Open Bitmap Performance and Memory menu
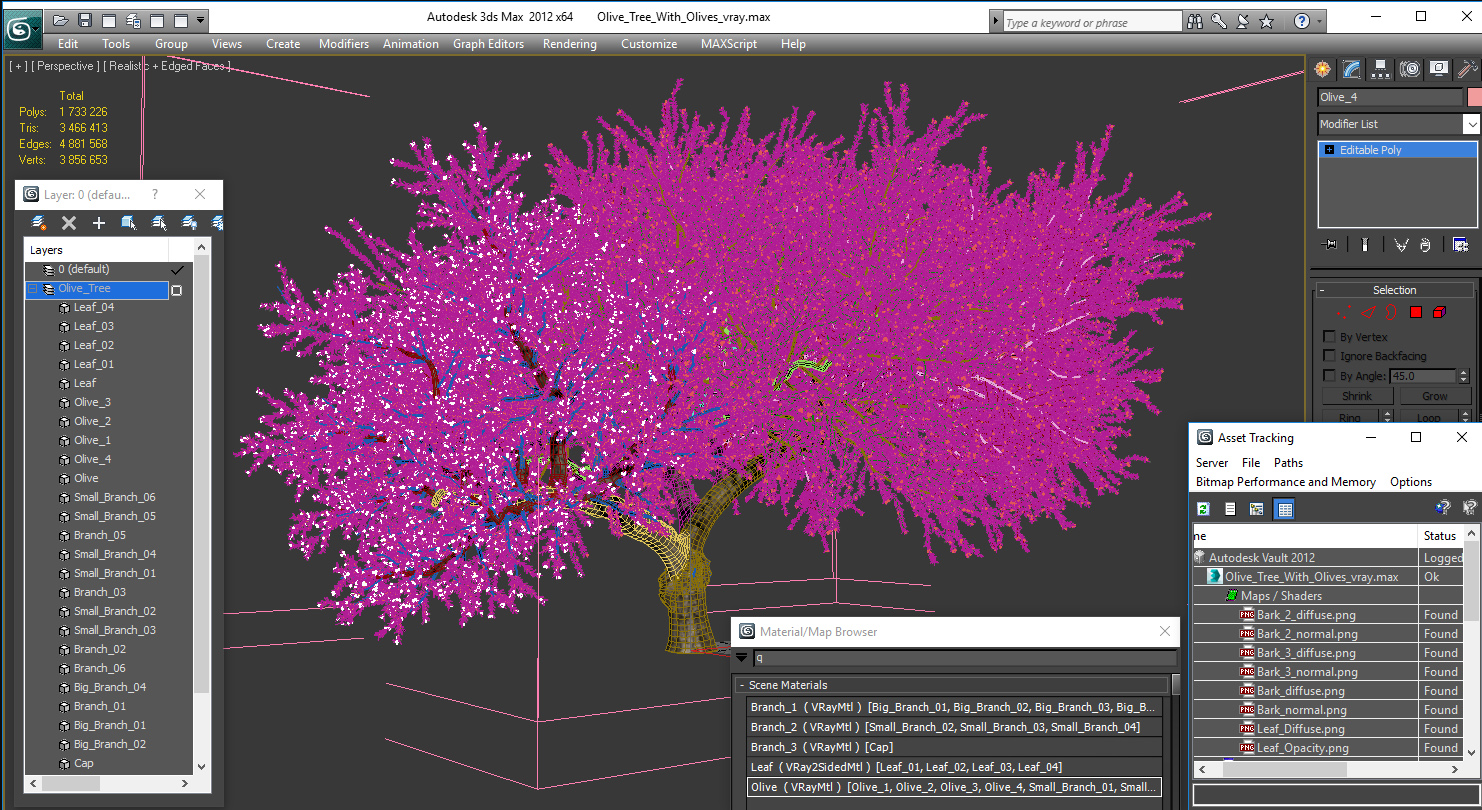This screenshot has height=810, width=1482. (x=1286, y=482)
